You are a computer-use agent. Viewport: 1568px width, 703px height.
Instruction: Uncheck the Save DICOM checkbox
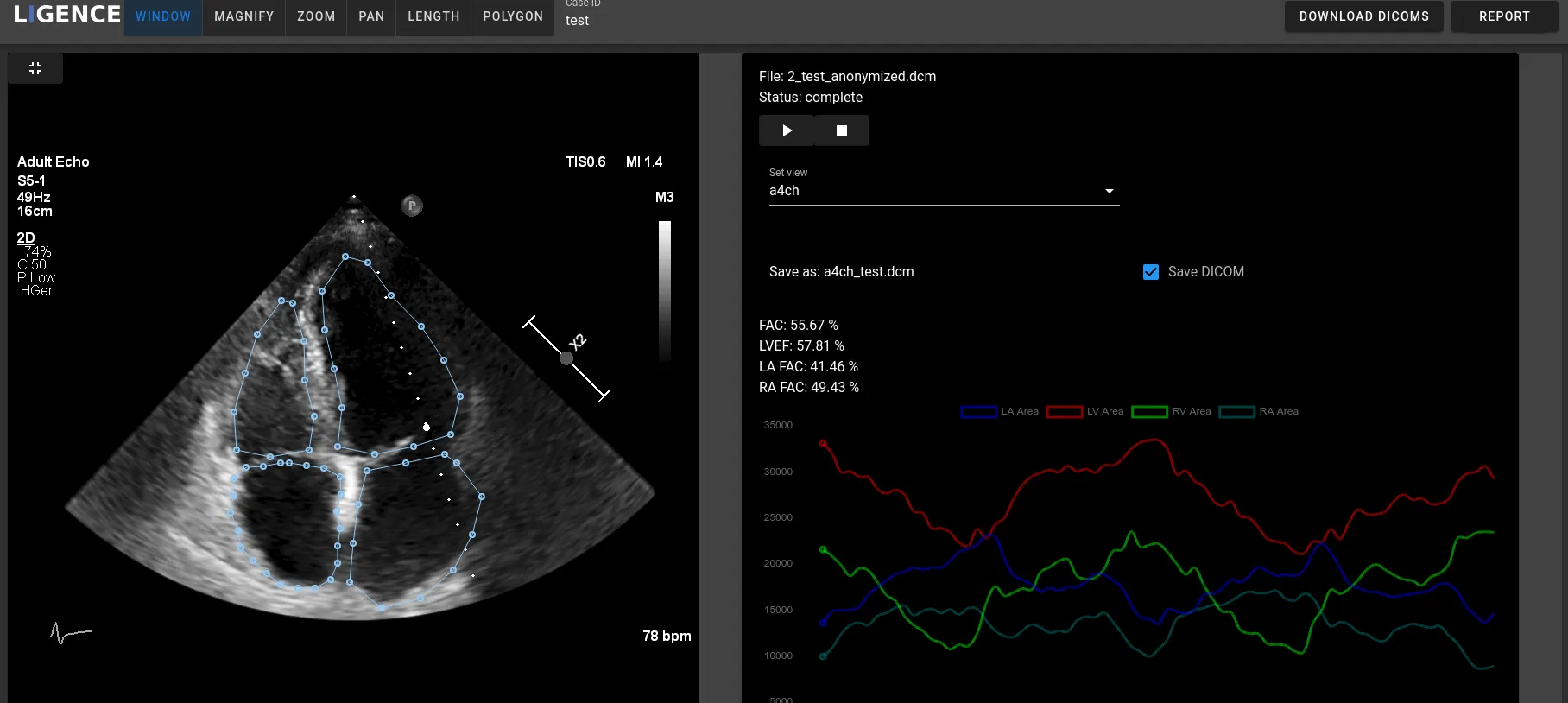(1151, 272)
